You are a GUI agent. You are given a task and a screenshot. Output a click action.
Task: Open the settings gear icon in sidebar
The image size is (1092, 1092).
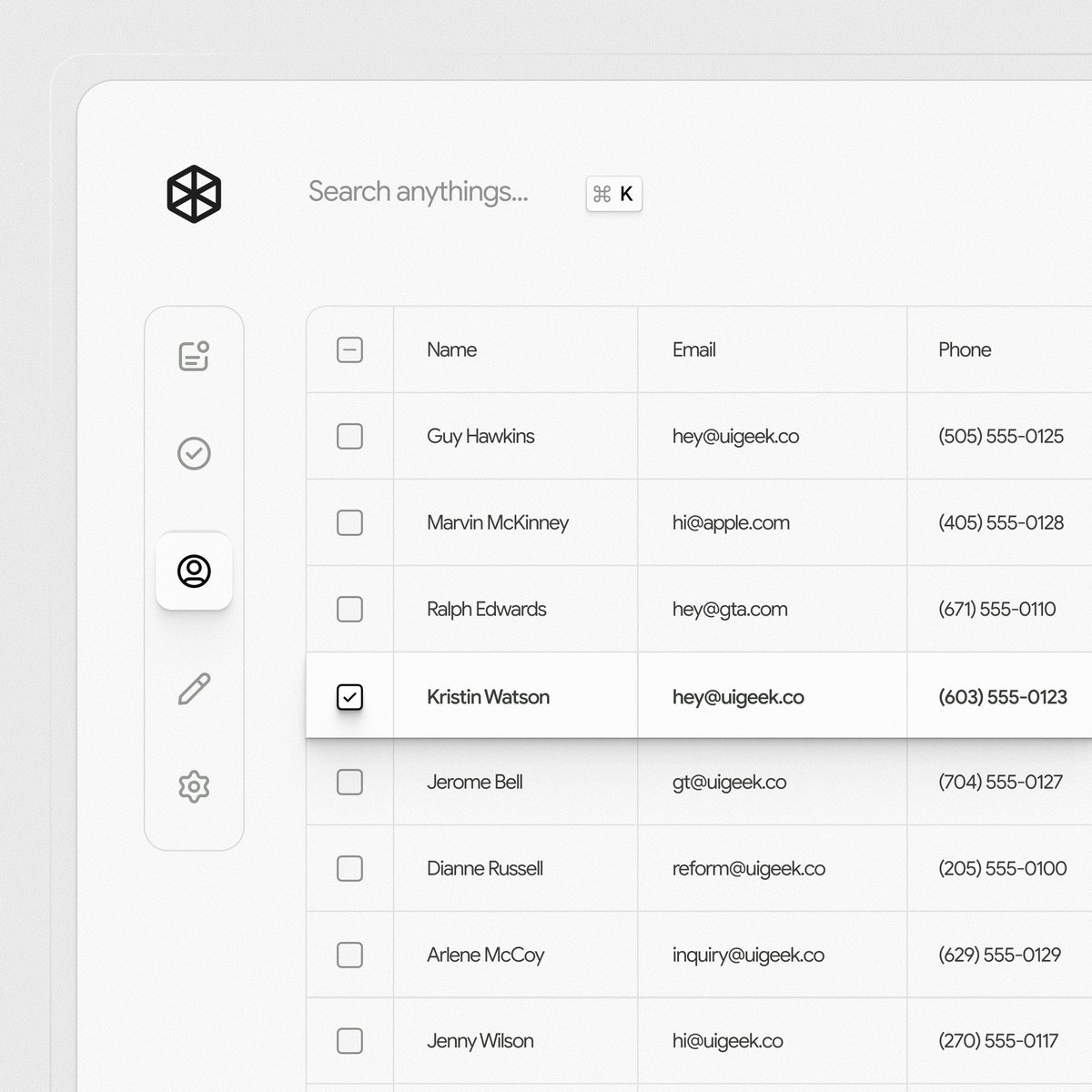[x=194, y=786]
